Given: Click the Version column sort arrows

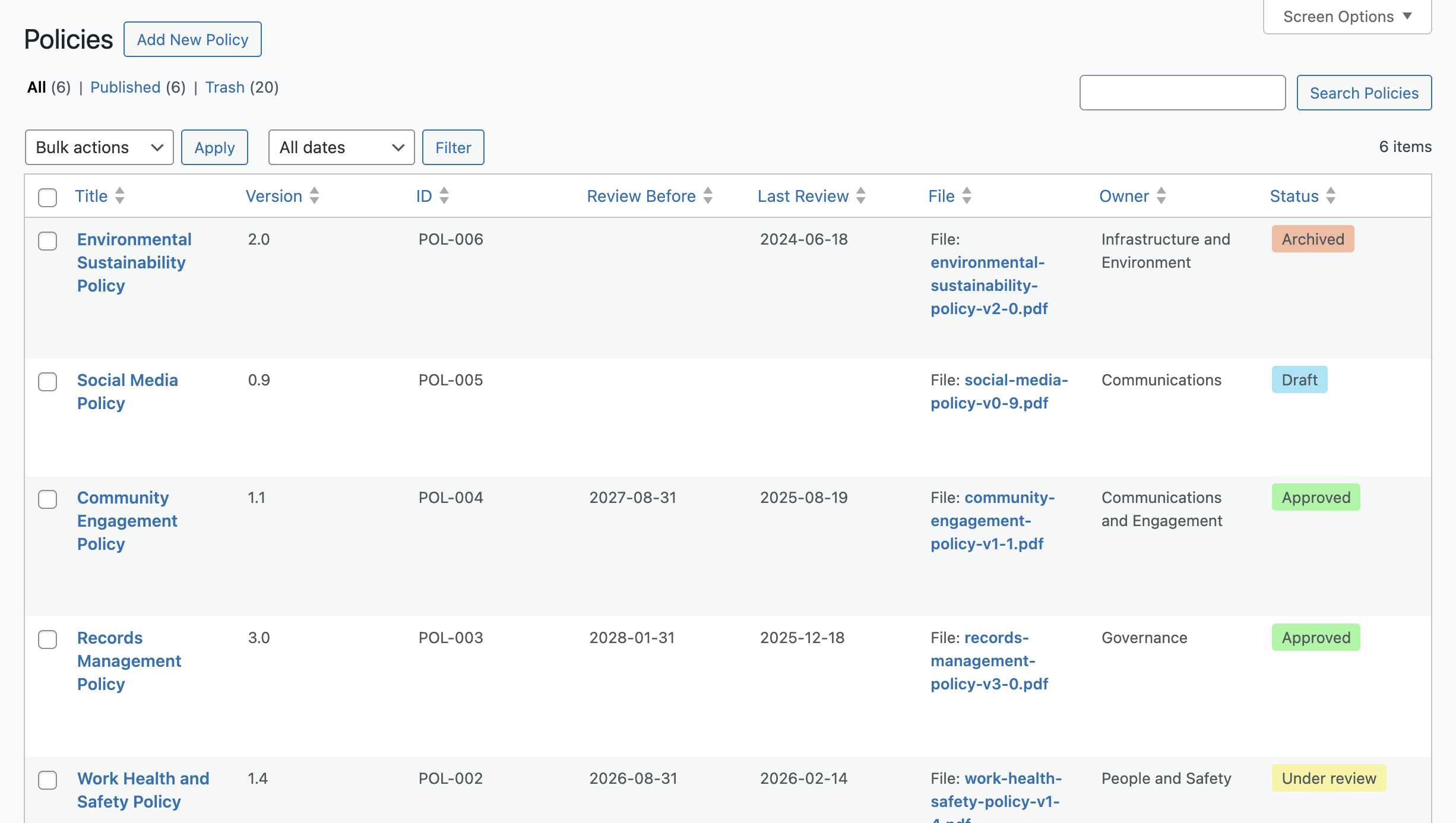Looking at the screenshot, I should 315,196.
